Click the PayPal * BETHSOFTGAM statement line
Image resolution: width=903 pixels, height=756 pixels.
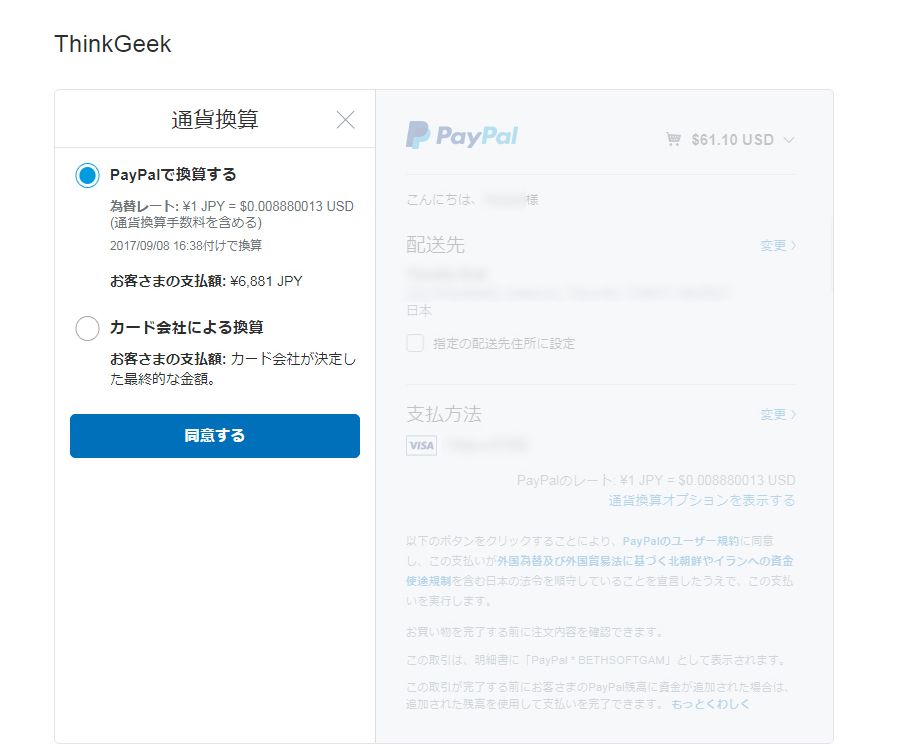point(597,660)
